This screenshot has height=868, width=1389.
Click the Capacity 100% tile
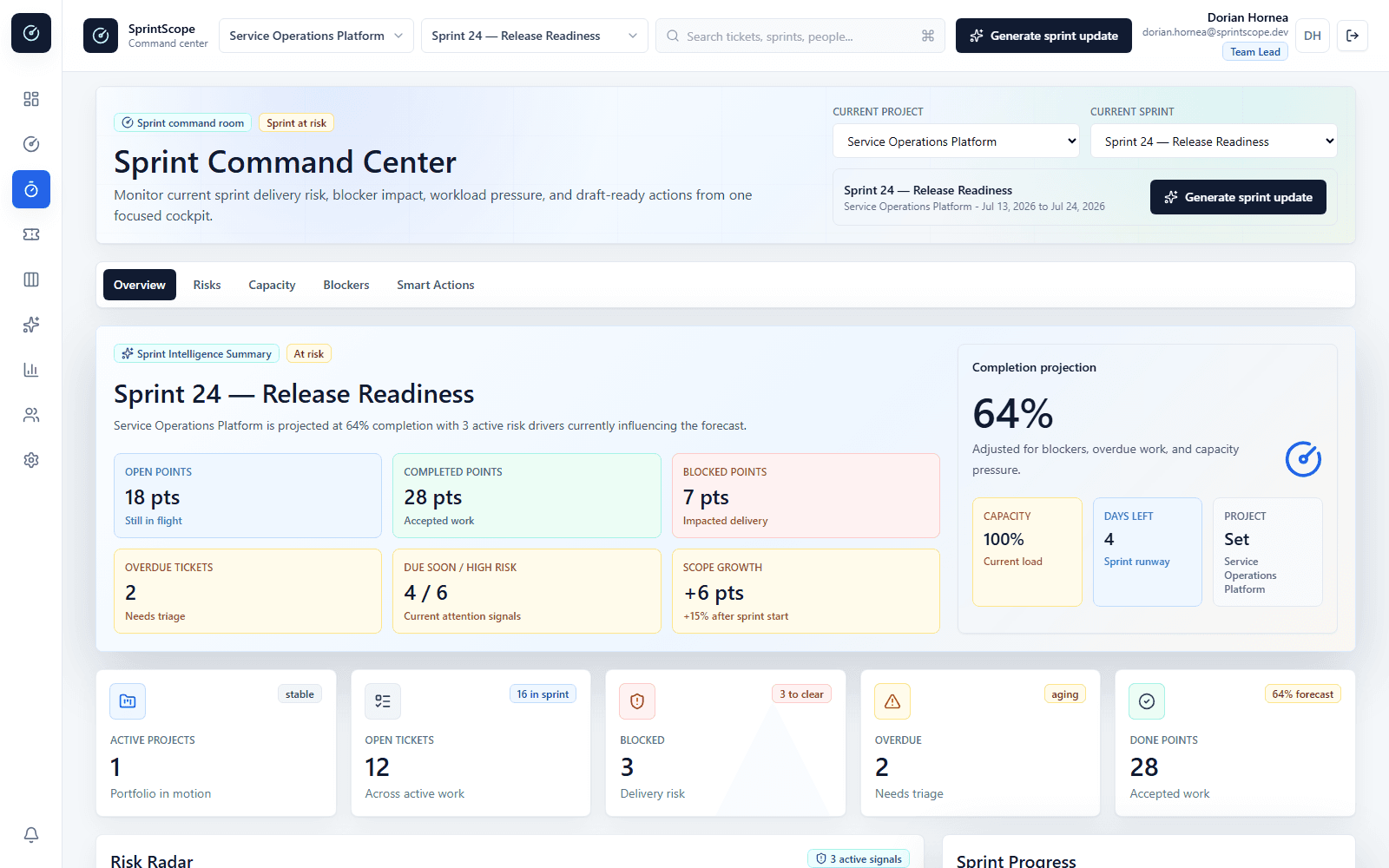click(1027, 552)
